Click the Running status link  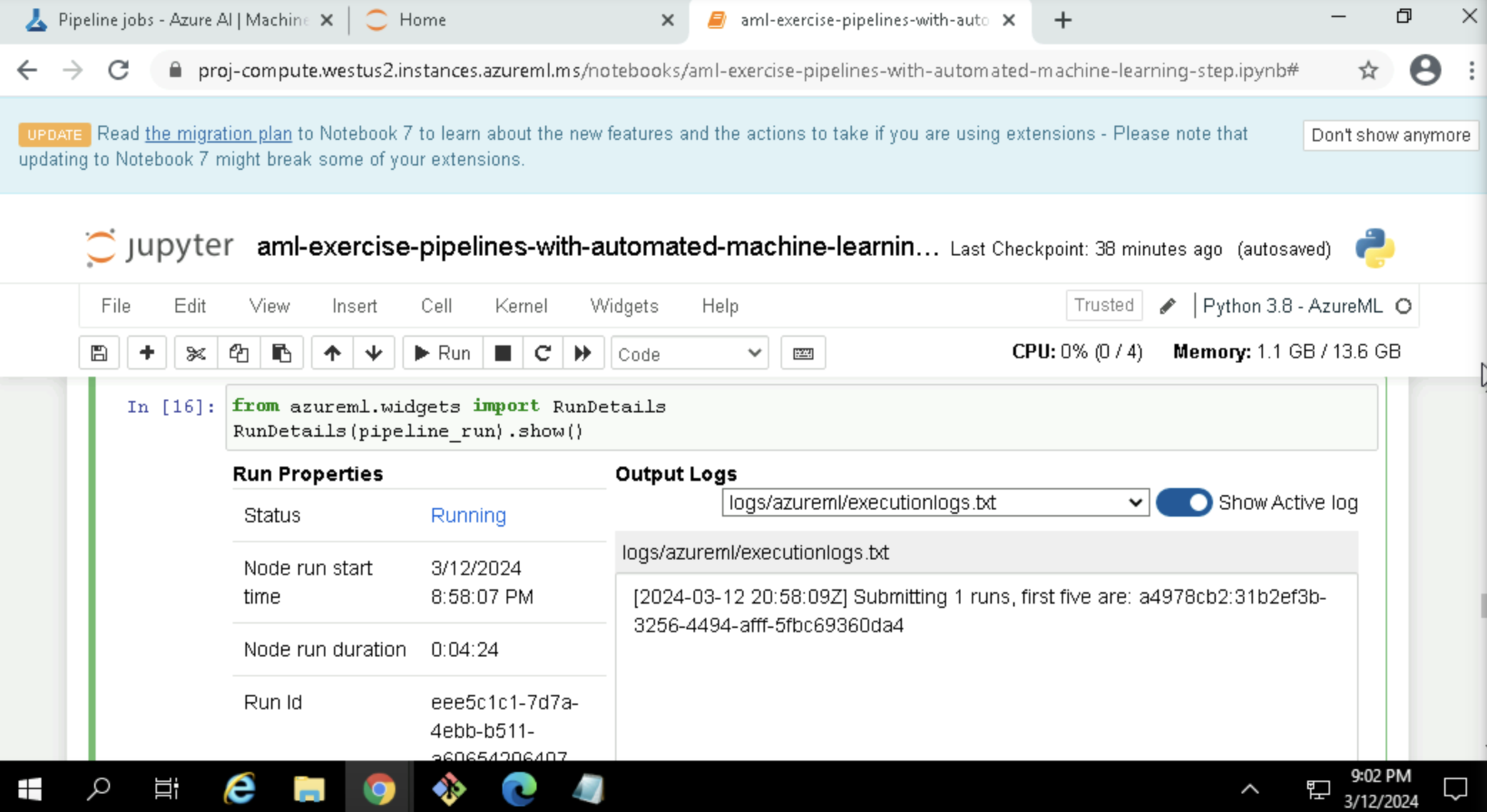click(x=468, y=515)
